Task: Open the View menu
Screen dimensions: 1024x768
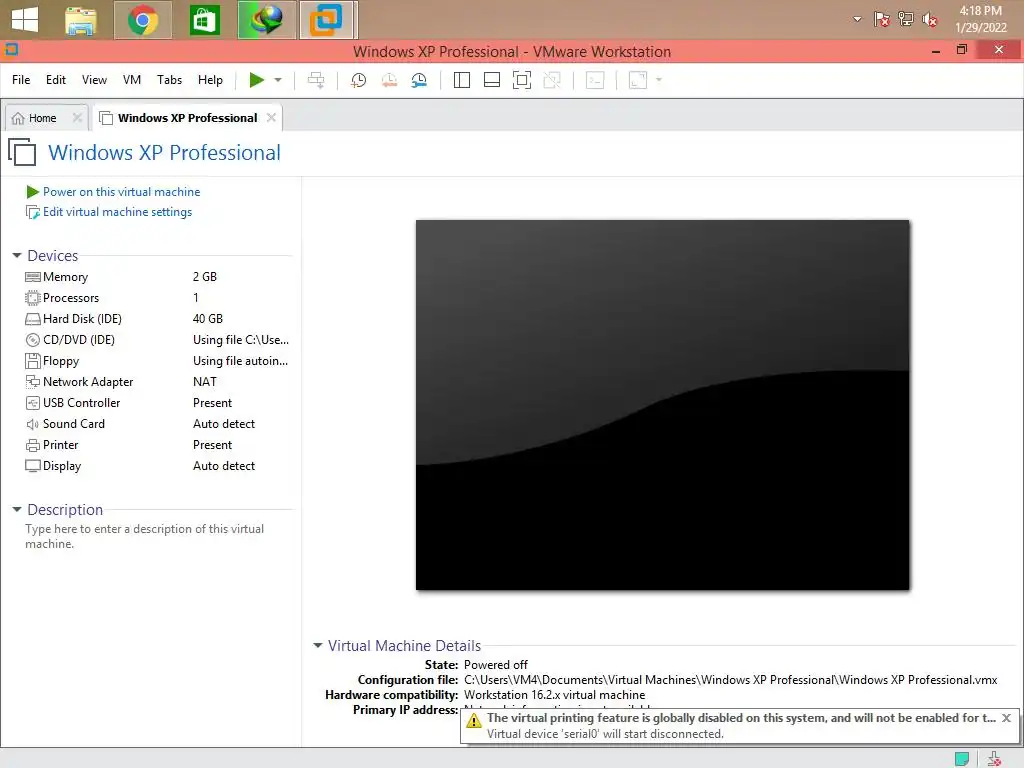Action: coord(94,80)
